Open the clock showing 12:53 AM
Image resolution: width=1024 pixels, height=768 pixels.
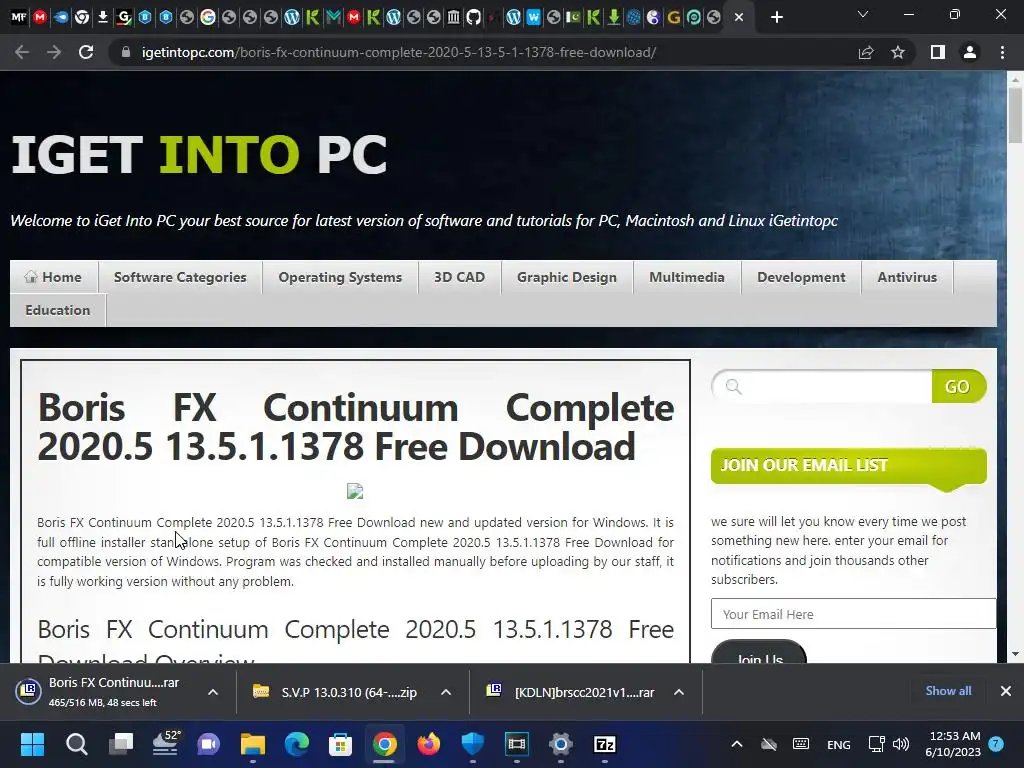tap(953, 744)
